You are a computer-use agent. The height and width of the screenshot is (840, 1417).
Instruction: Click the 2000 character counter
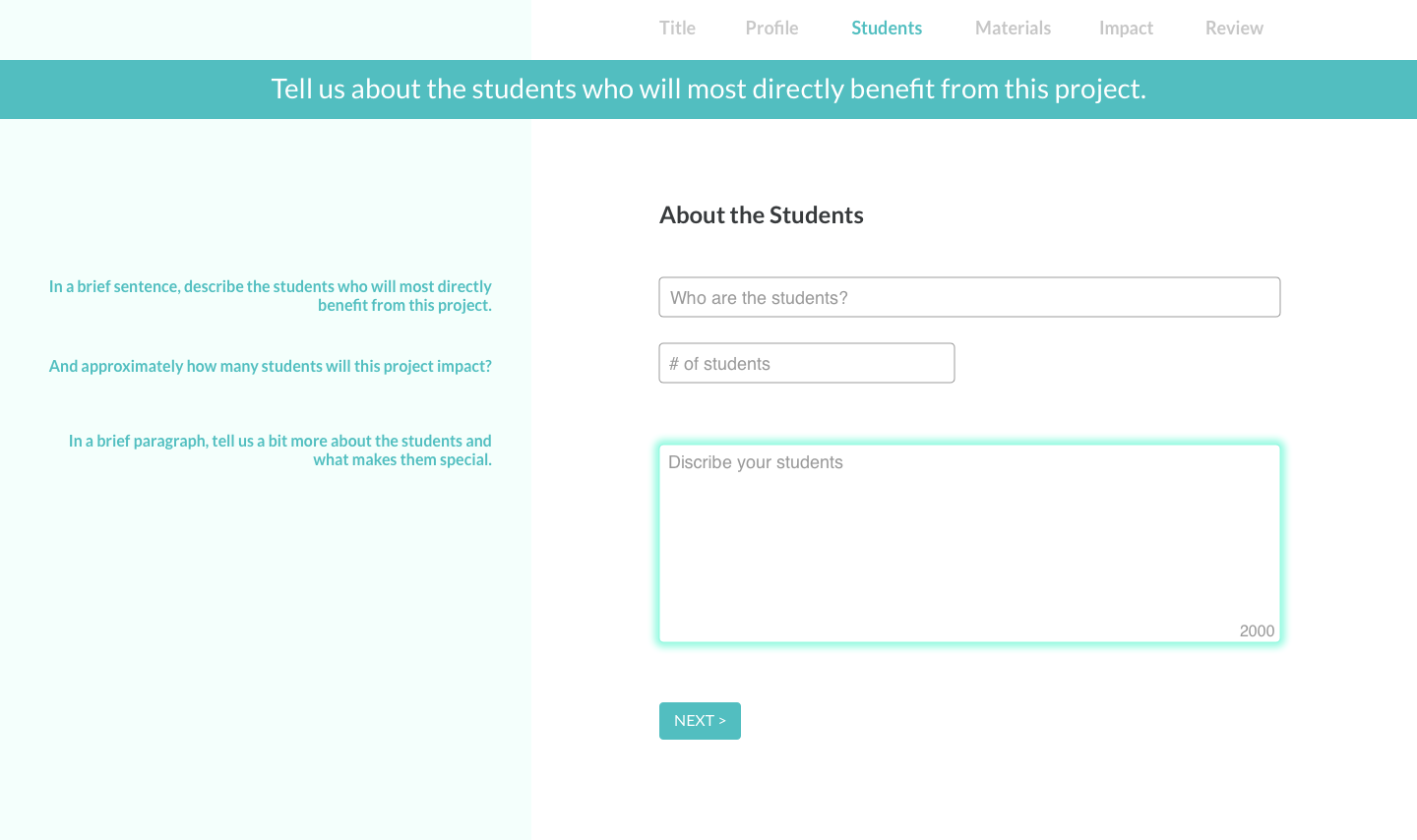(1257, 631)
